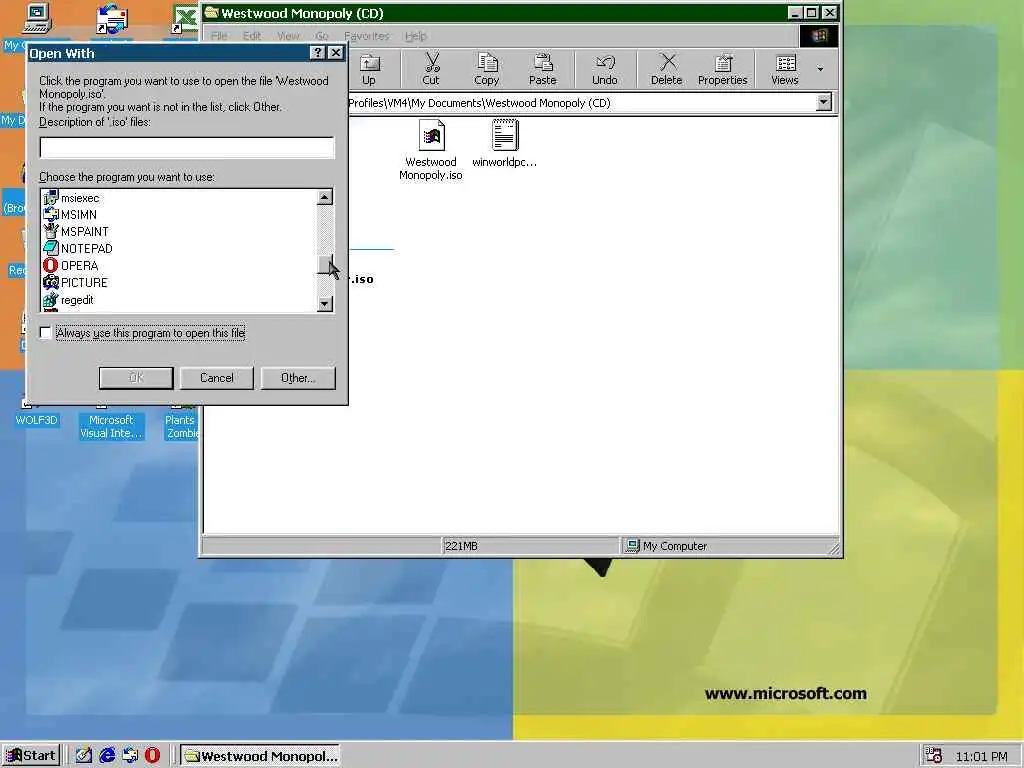The image size is (1024, 768).
Task: Click the Up toolbar button
Action: pos(369,69)
